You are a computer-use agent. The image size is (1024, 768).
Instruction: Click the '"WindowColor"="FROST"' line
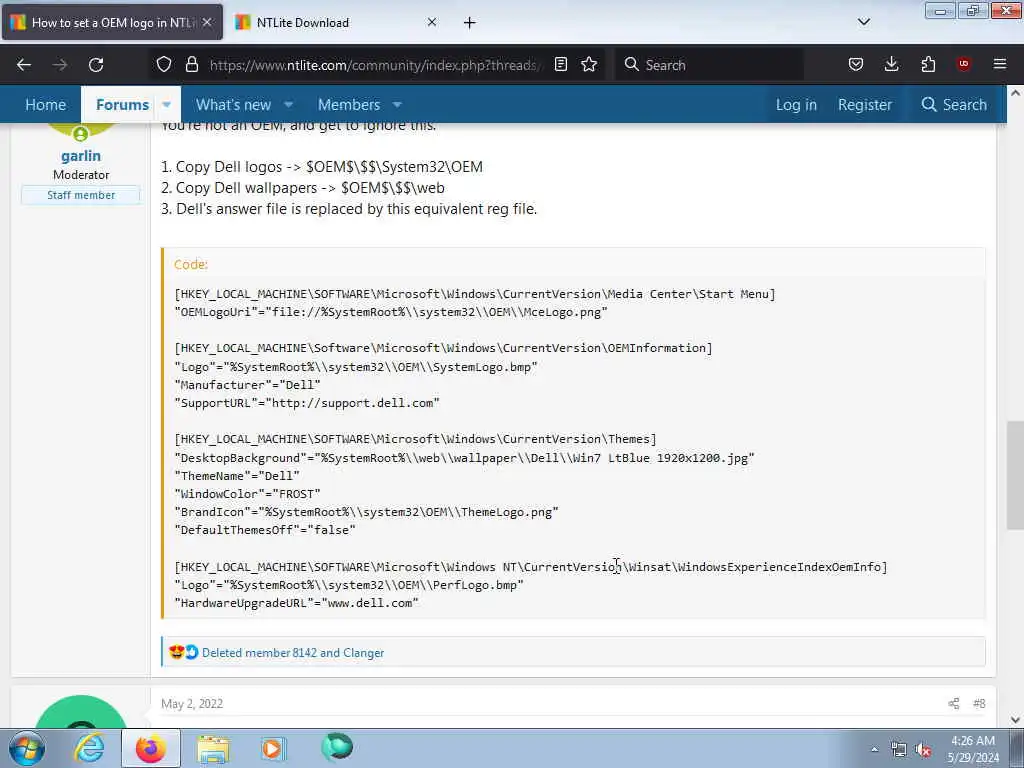point(248,494)
